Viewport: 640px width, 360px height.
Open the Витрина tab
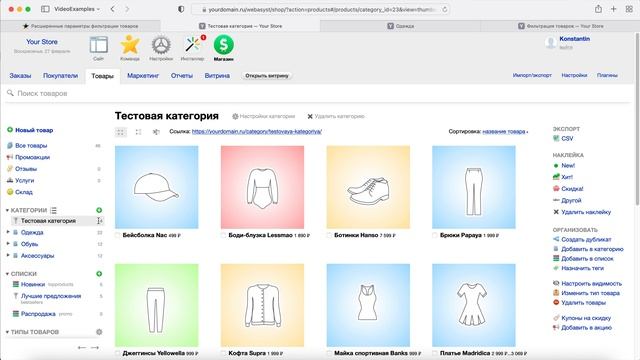(217, 76)
